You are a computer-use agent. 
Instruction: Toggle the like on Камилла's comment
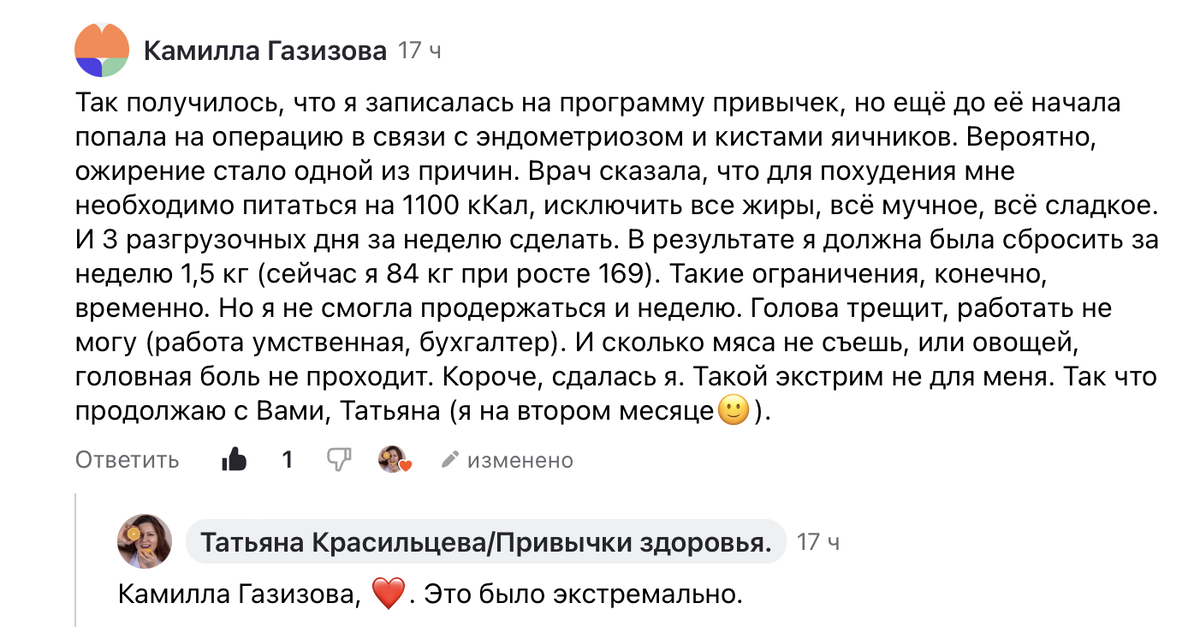click(232, 460)
